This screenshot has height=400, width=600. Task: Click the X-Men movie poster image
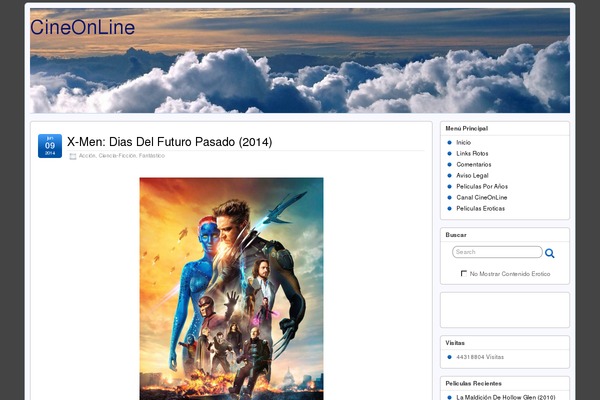point(232,289)
